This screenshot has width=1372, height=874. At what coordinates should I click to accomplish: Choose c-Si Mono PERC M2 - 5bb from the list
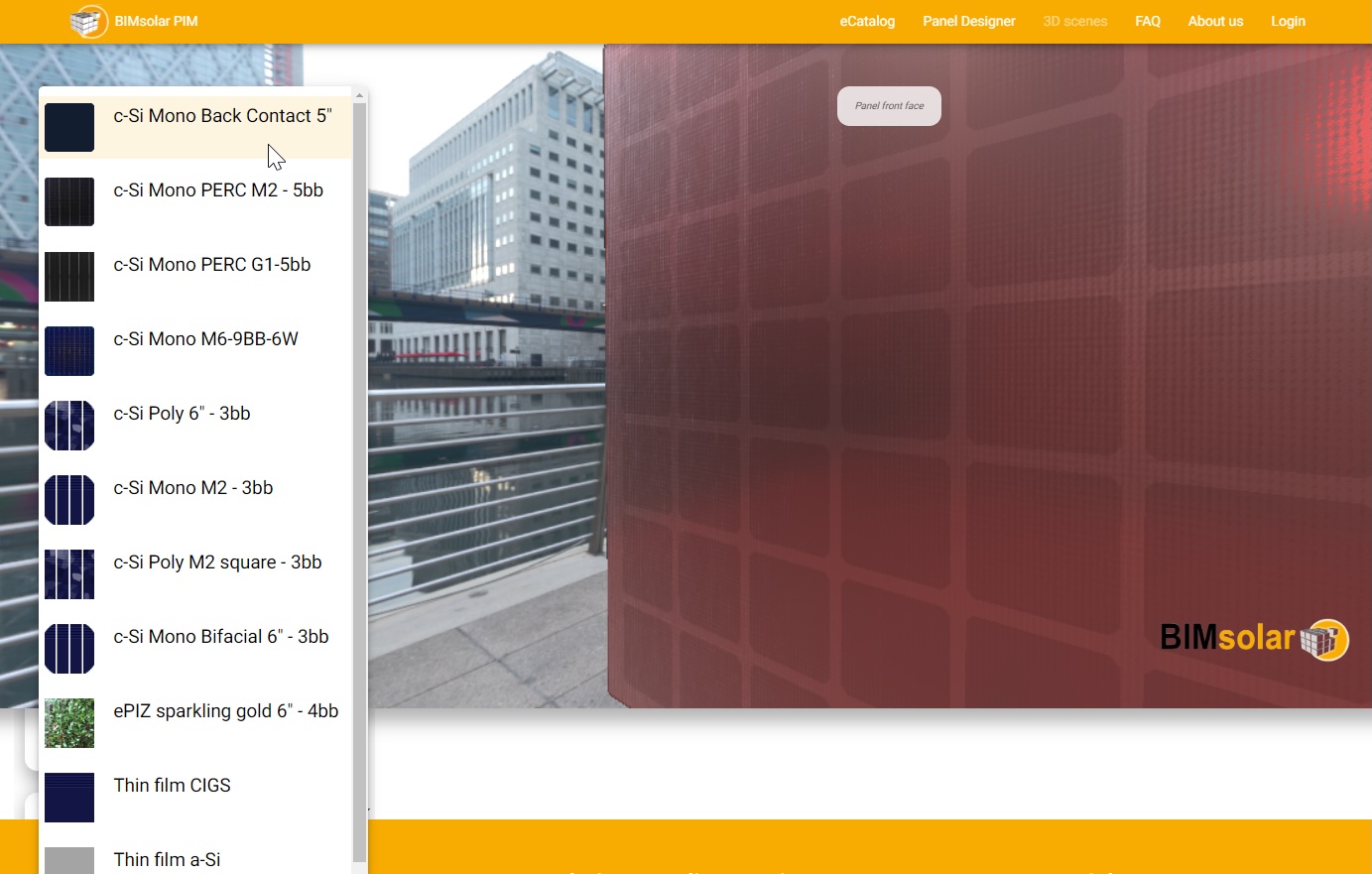(218, 190)
